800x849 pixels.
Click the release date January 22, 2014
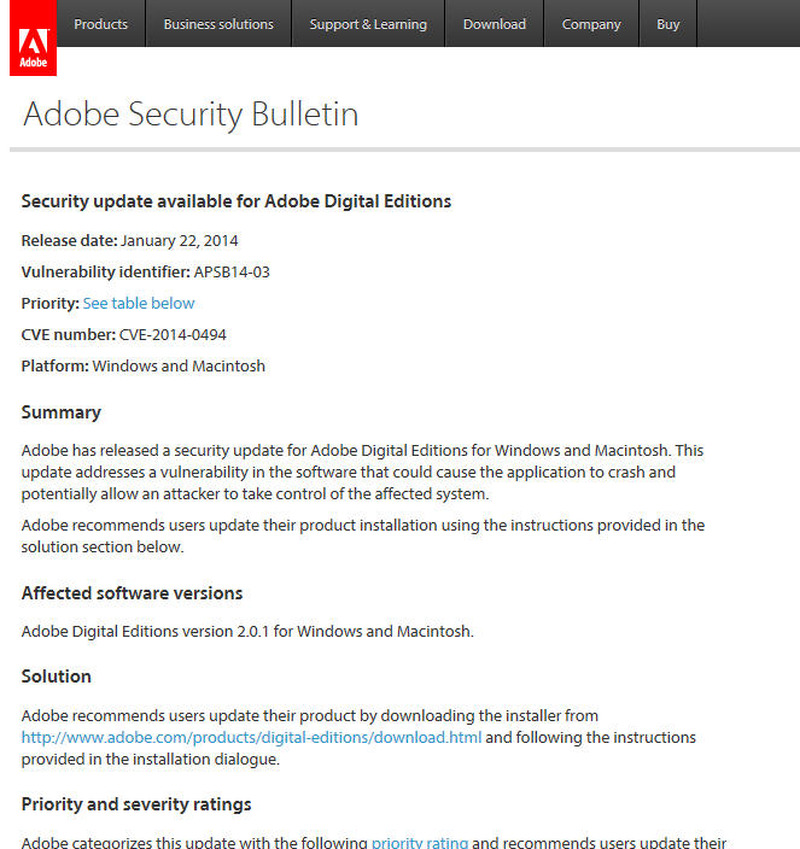[180, 240]
